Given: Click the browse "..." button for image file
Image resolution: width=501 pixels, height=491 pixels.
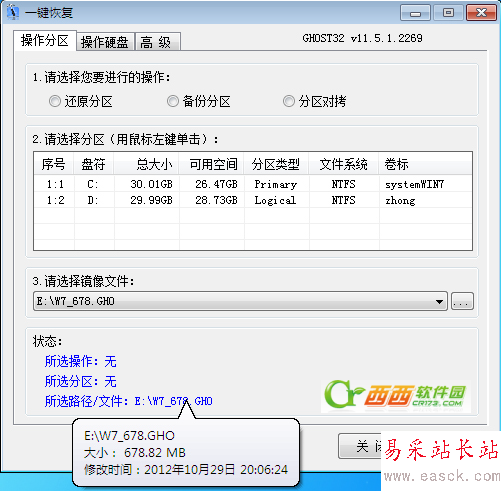Looking at the screenshot, I should (x=462, y=301).
